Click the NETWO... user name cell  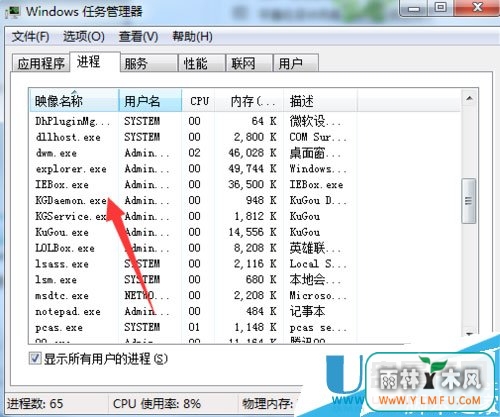(x=147, y=296)
